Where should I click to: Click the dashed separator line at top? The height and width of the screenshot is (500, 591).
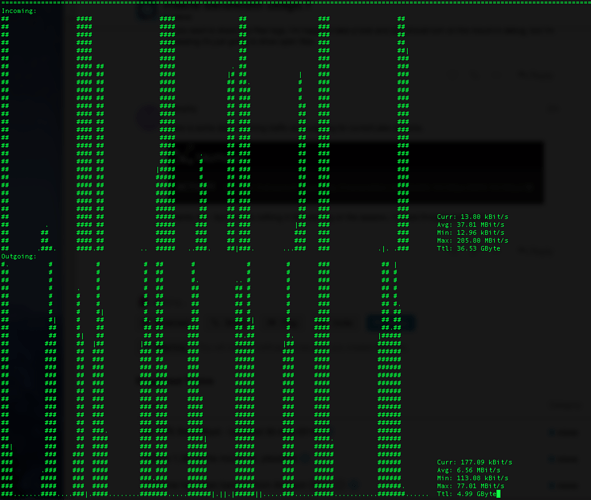pyautogui.click(x=296, y=2)
